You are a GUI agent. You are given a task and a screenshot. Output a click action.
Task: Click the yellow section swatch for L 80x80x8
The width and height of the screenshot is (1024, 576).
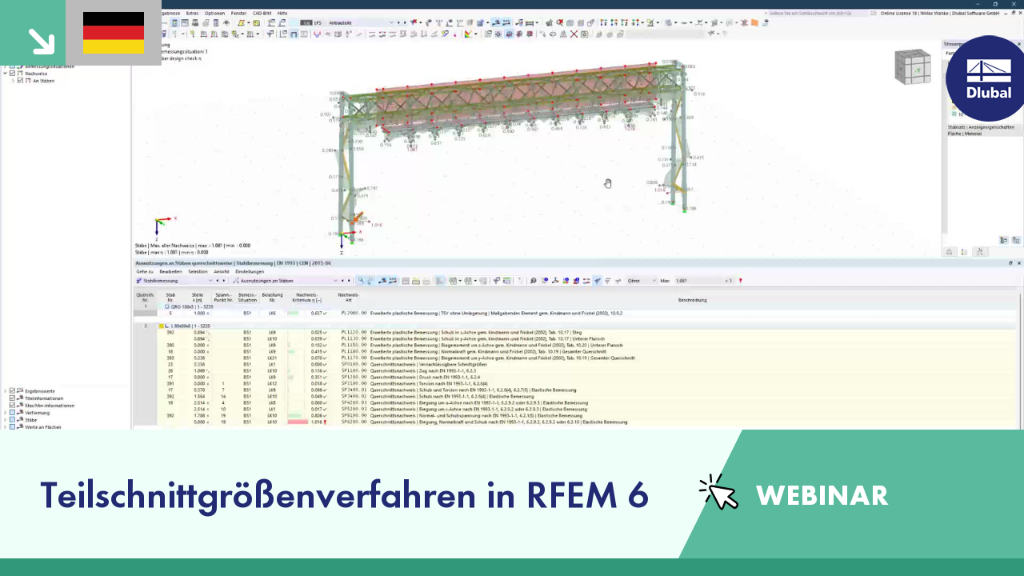point(161,326)
